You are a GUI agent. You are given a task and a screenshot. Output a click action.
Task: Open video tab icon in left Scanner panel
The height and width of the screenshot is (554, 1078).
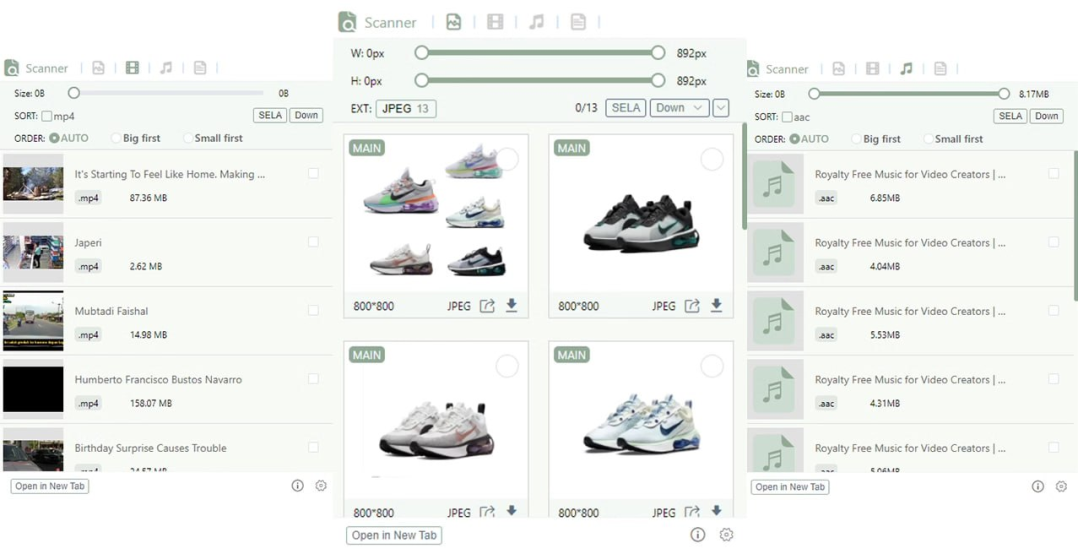pyautogui.click(x=133, y=68)
